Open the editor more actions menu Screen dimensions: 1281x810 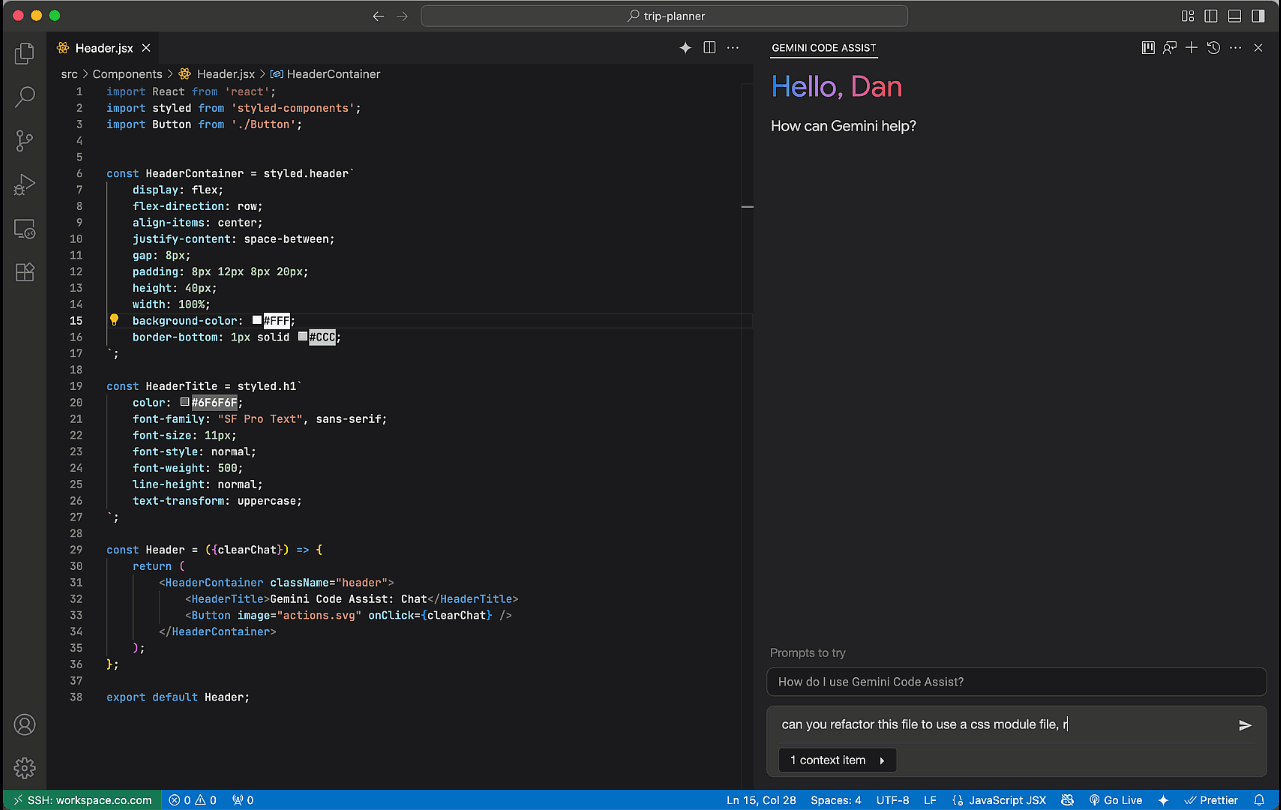tap(733, 47)
